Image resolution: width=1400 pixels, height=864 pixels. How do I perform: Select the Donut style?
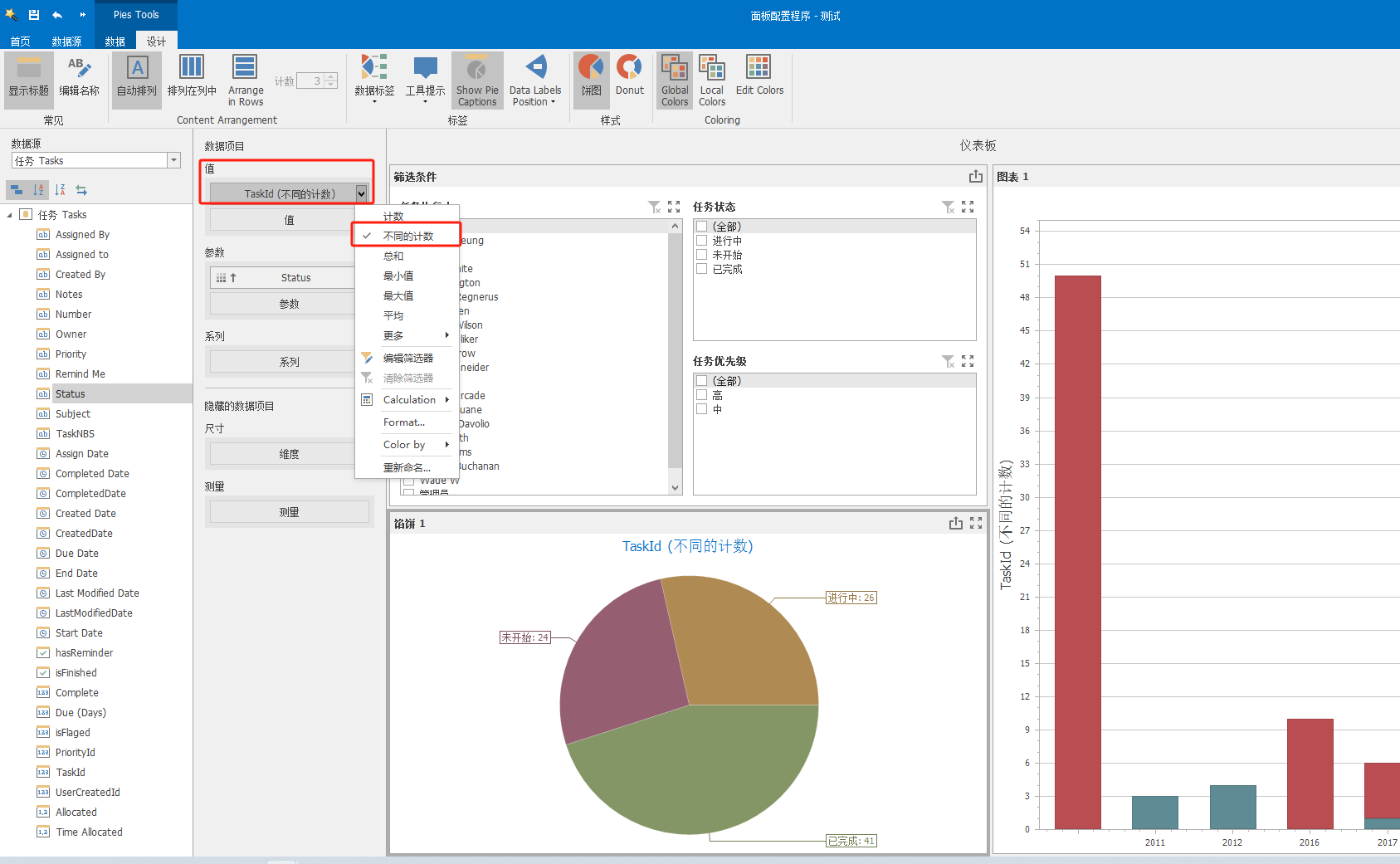coord(629,79)
